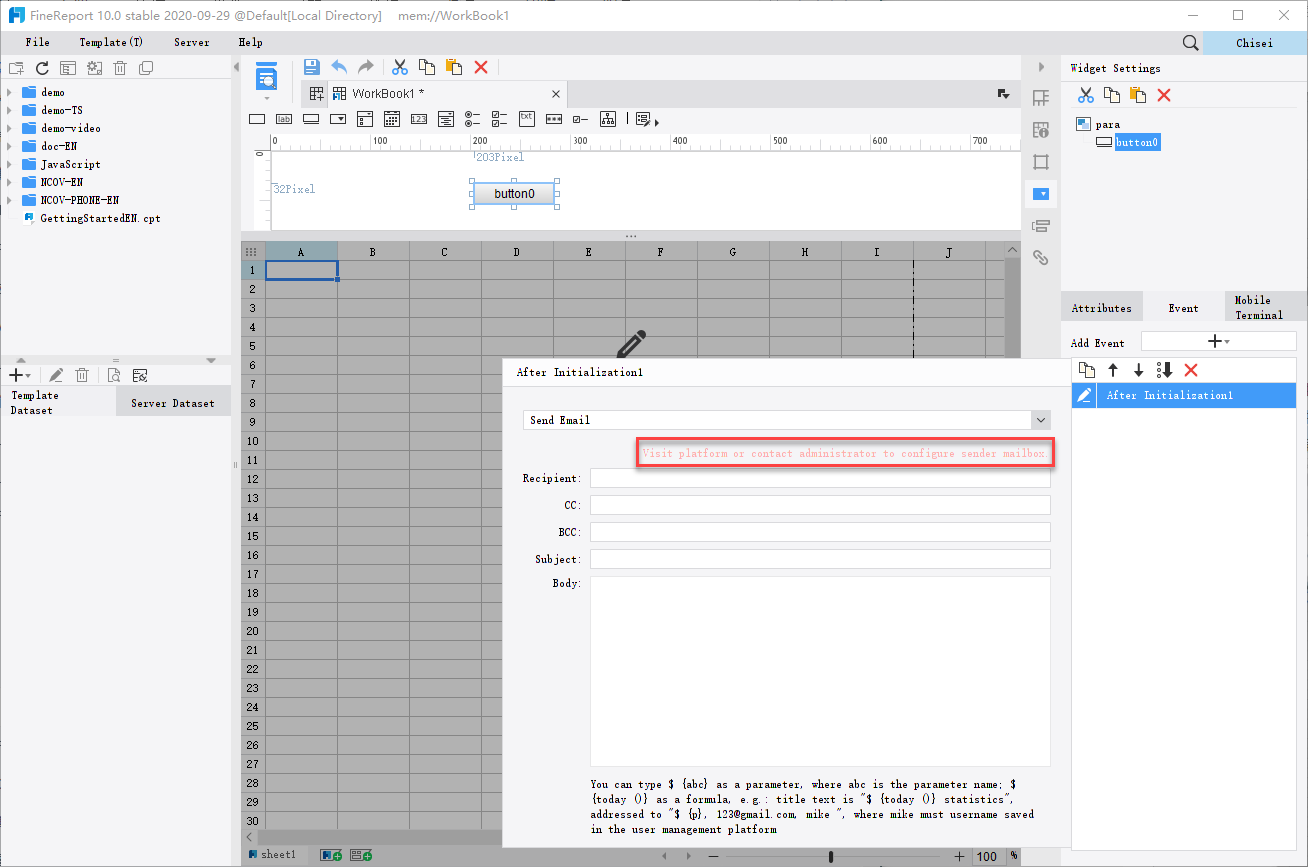Screen dimensions: 1308x867
Task: Close the WorkBook1 tab
Action: tap(555, 94)
